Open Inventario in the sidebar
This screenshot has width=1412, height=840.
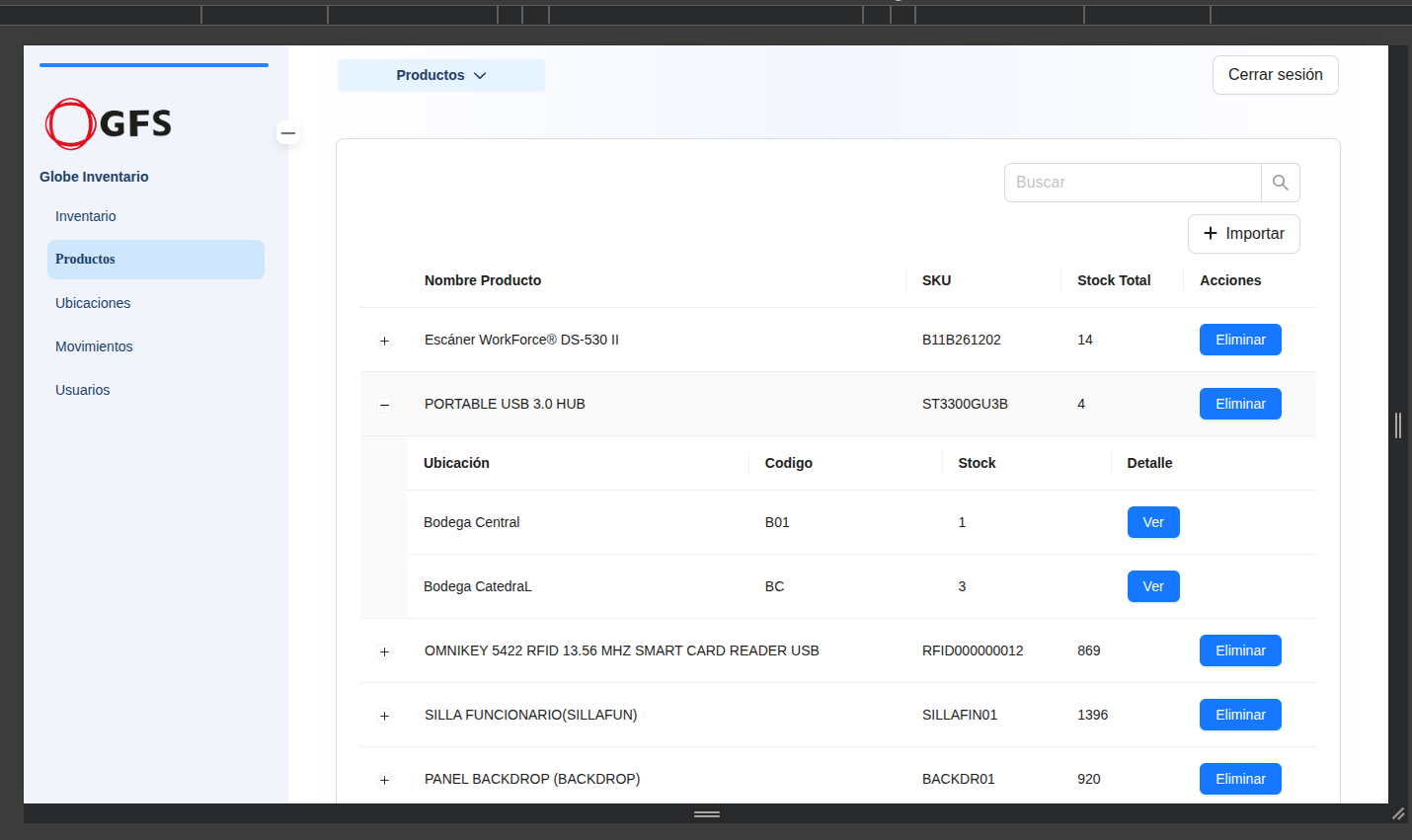tap(86, 216)
